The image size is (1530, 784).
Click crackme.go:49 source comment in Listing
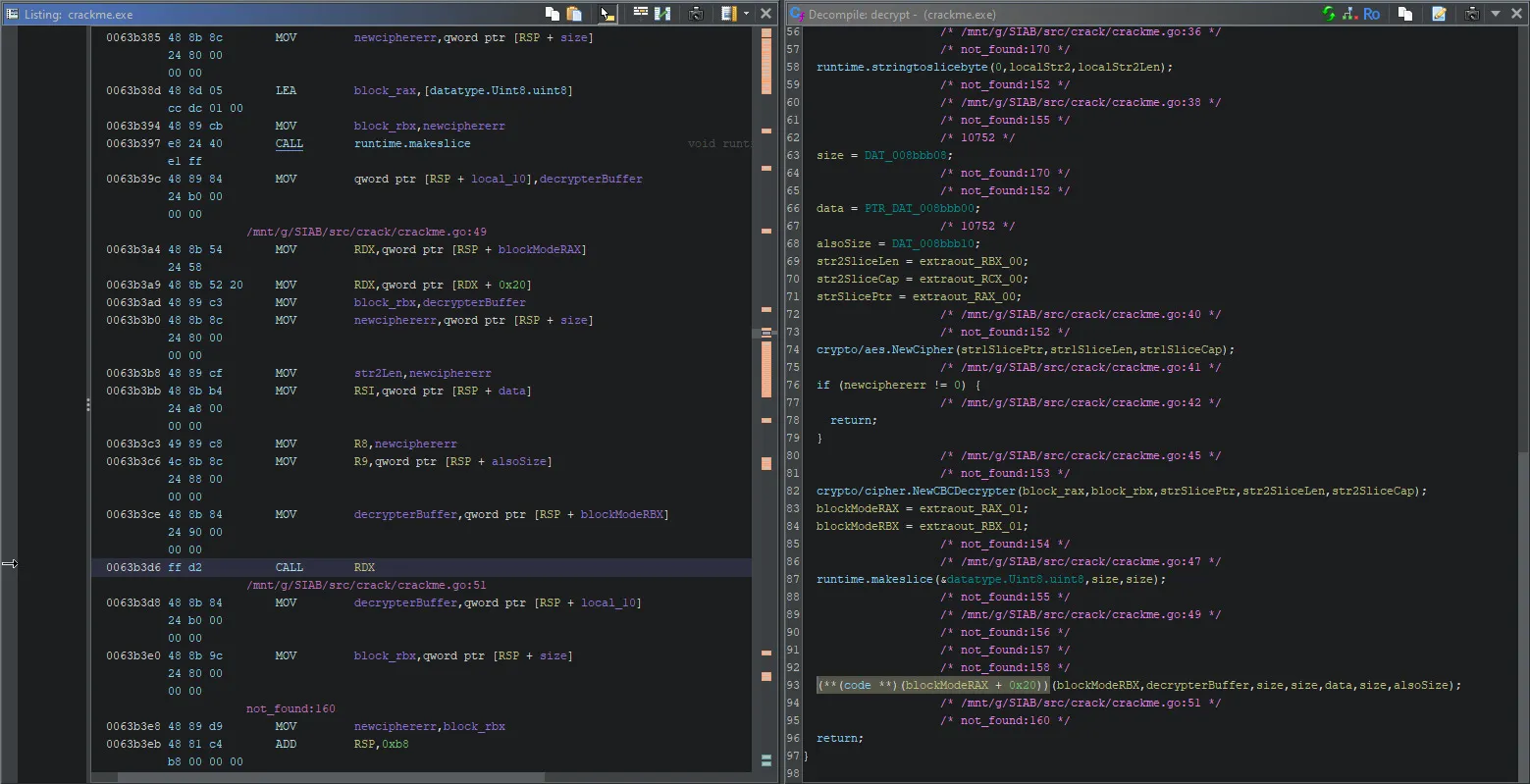(367, 232)
